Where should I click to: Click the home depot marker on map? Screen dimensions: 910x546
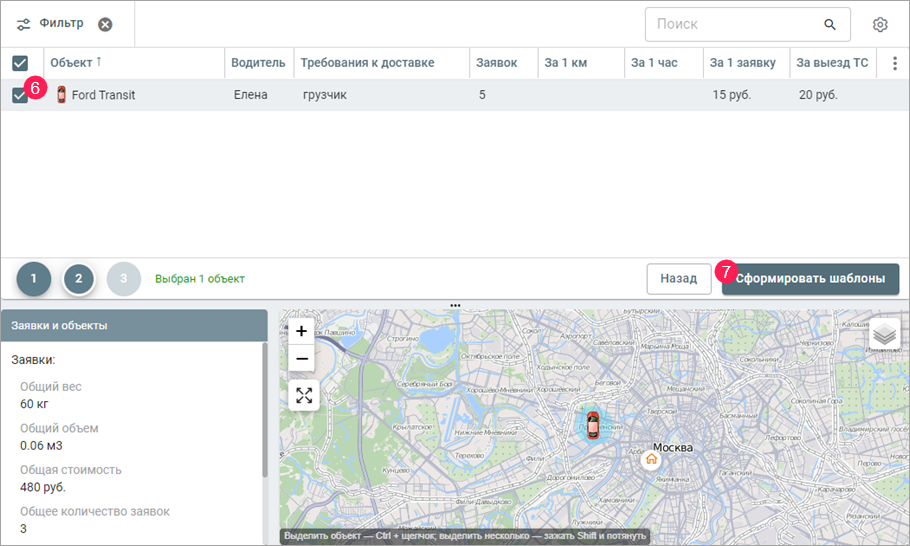point(651,459)
